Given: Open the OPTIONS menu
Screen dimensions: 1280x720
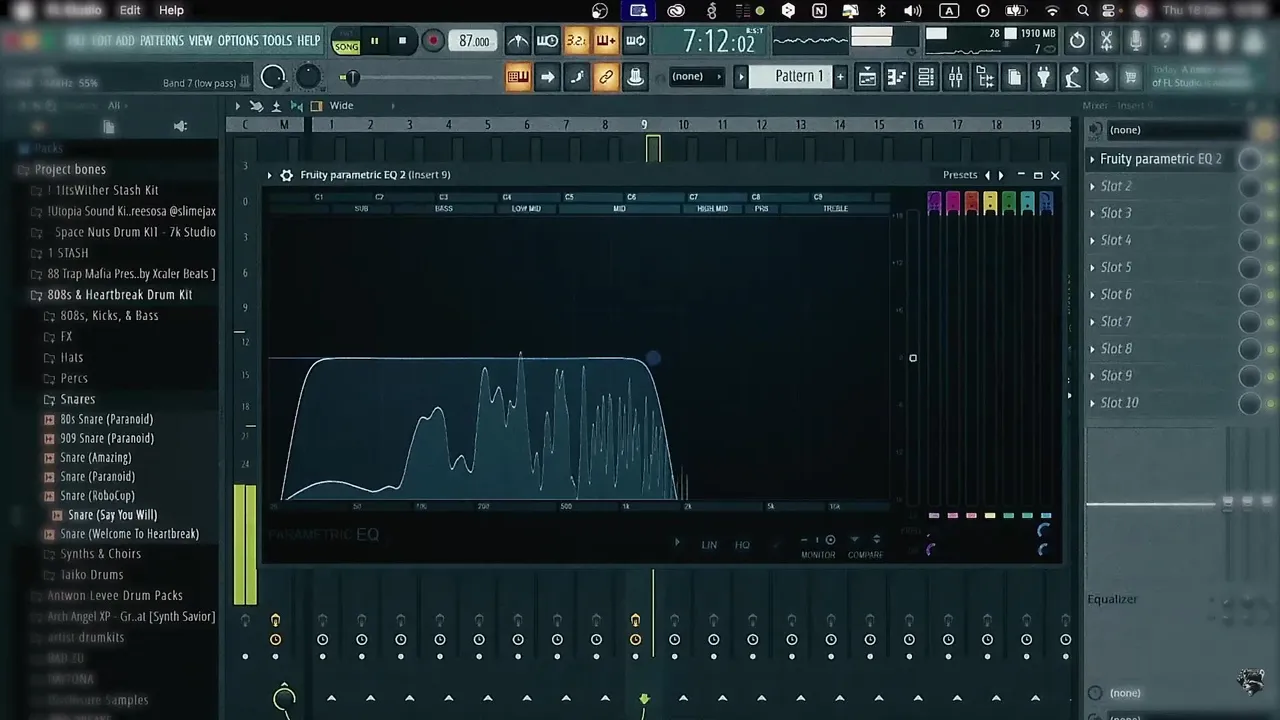Looking at the screenshot, I should pyautogui.click(x=238, y=41).
